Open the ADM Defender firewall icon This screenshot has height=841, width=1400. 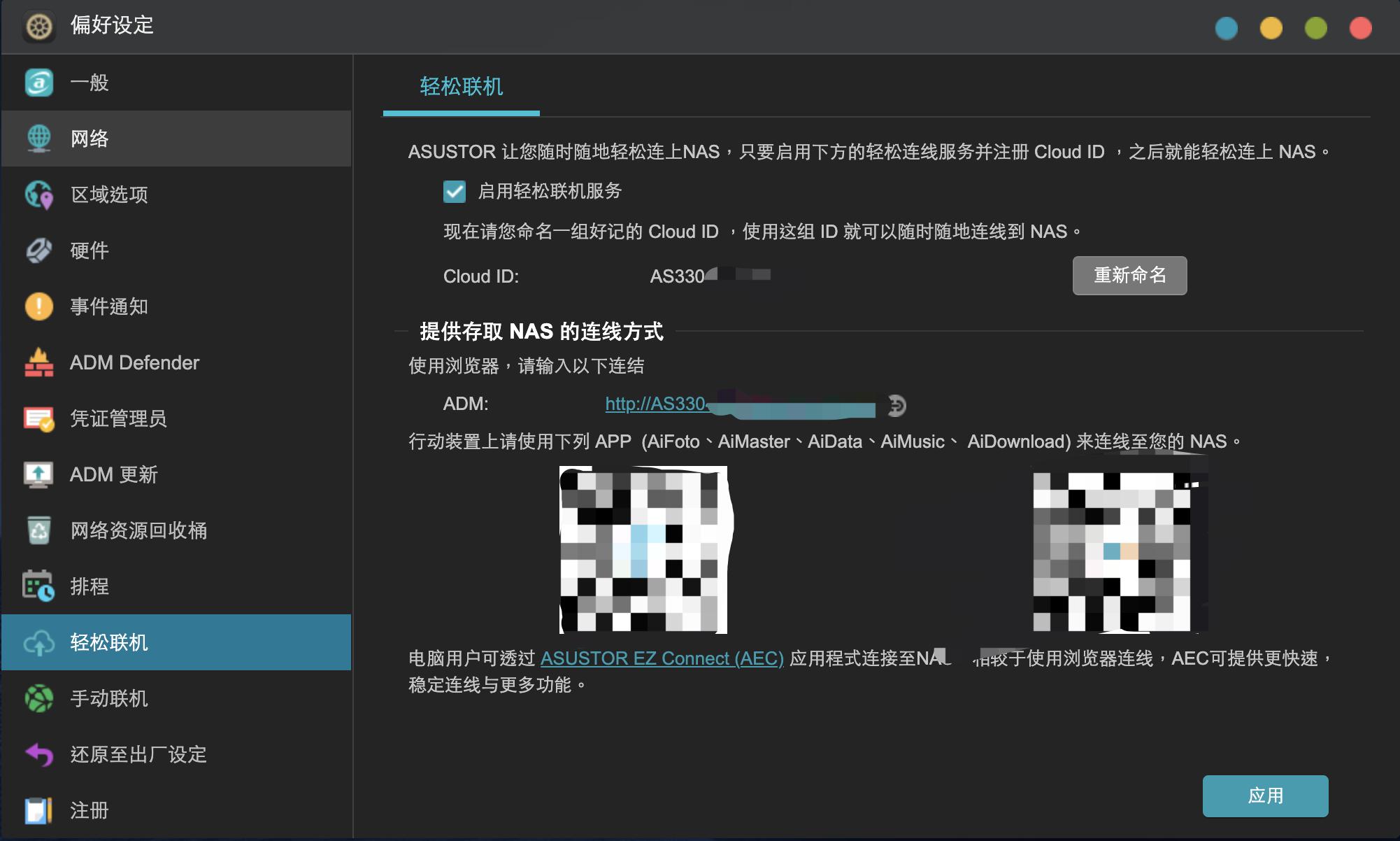tap(40, 362)
